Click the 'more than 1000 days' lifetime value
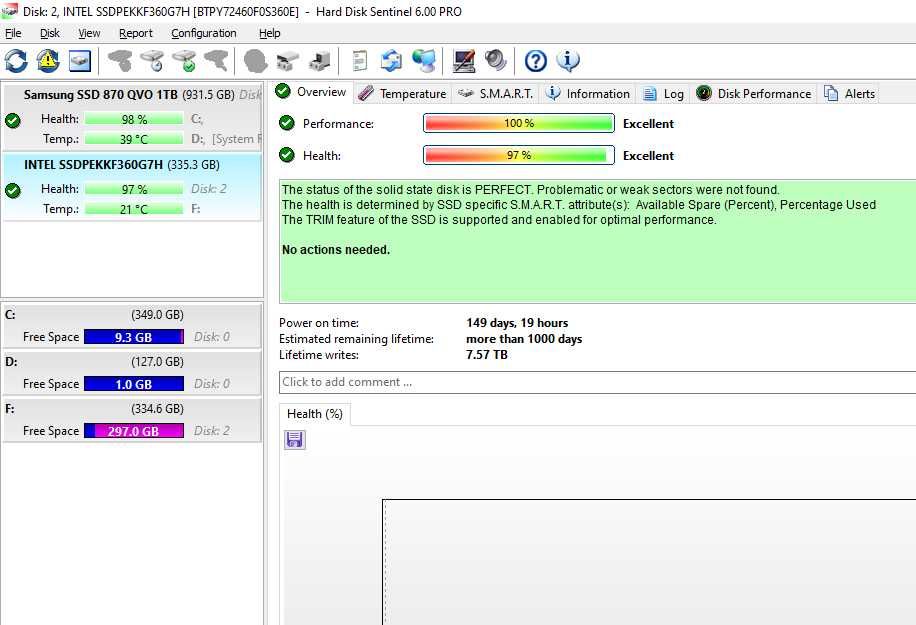Image resolution: width=916 pixels, height=625 pixels. click(x=524, y=339)
